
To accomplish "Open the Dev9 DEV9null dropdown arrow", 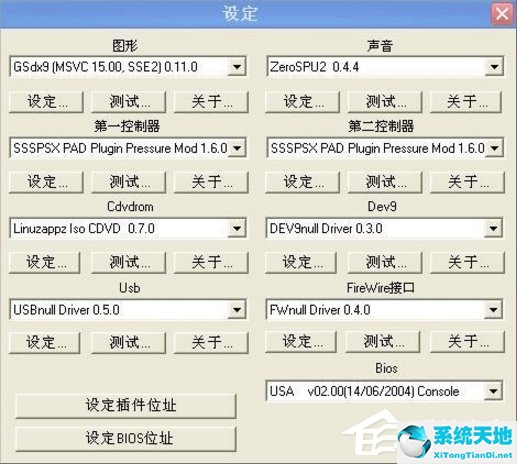I will tap(493, 228).
